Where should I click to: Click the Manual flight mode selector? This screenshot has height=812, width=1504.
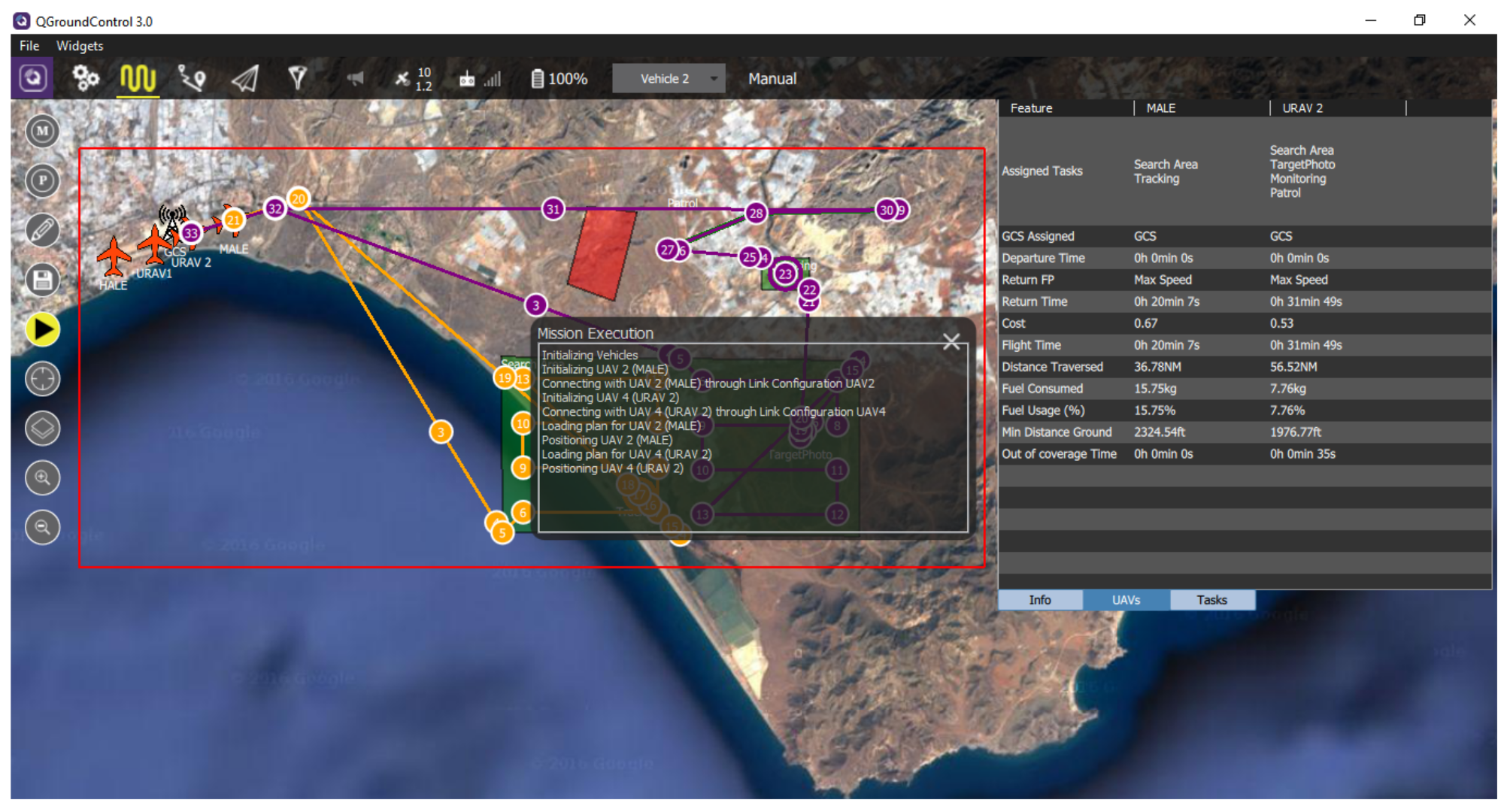(x=772, y=78)
